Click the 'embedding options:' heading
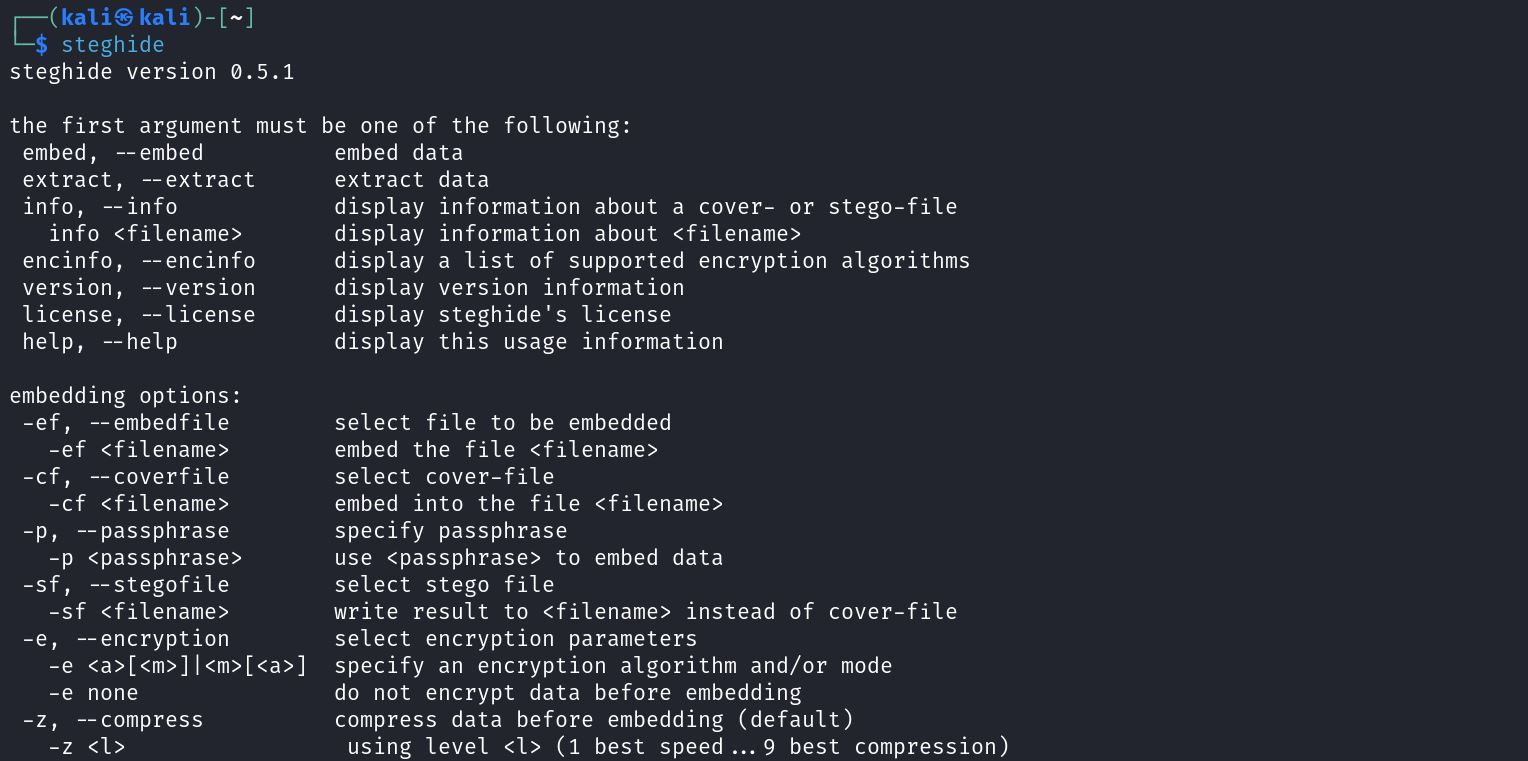Viewport: 1528px width, 761px height. [126, 396]
